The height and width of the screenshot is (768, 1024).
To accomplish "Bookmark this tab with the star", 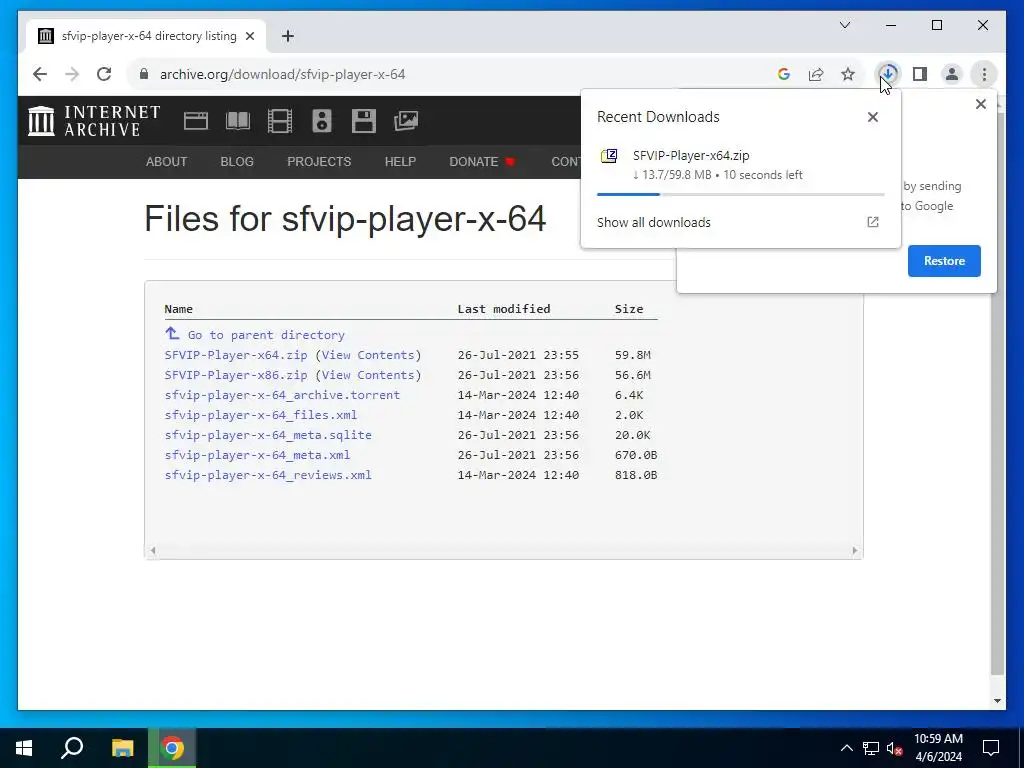I will click(x=848, y=74).
